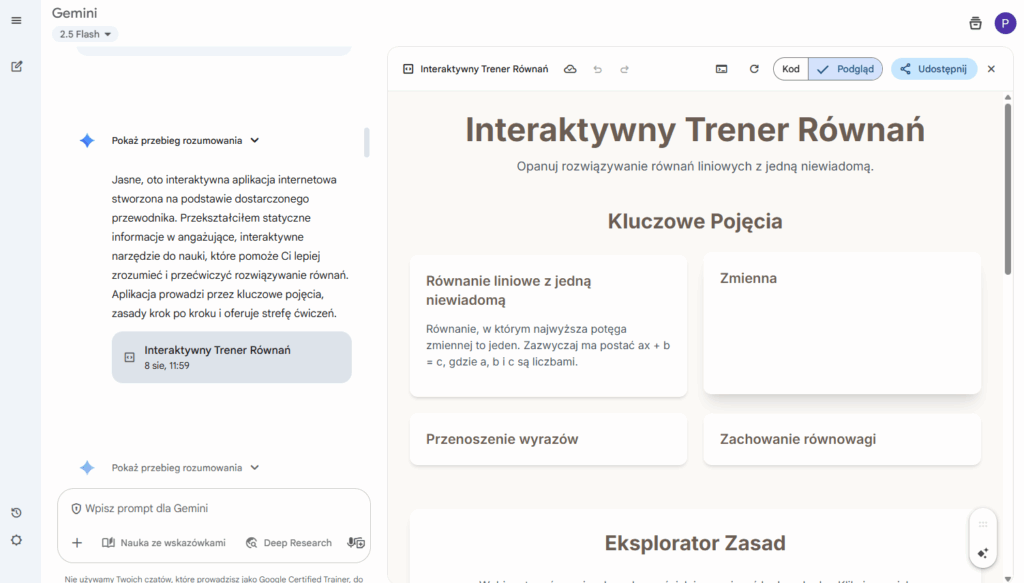1024x583 pixels.
Task: Click the refresh preview icon
Action: [x=754, y=69]
